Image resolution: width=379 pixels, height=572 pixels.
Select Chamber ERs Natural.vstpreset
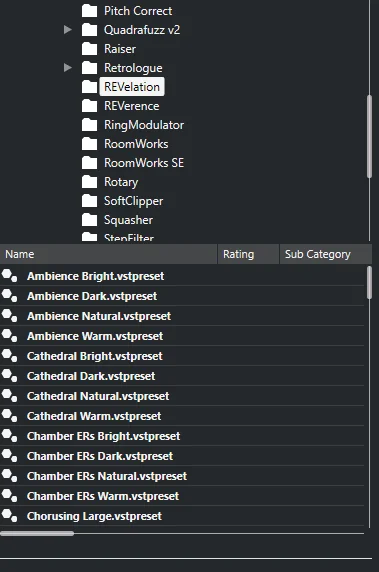coord(107,476)
